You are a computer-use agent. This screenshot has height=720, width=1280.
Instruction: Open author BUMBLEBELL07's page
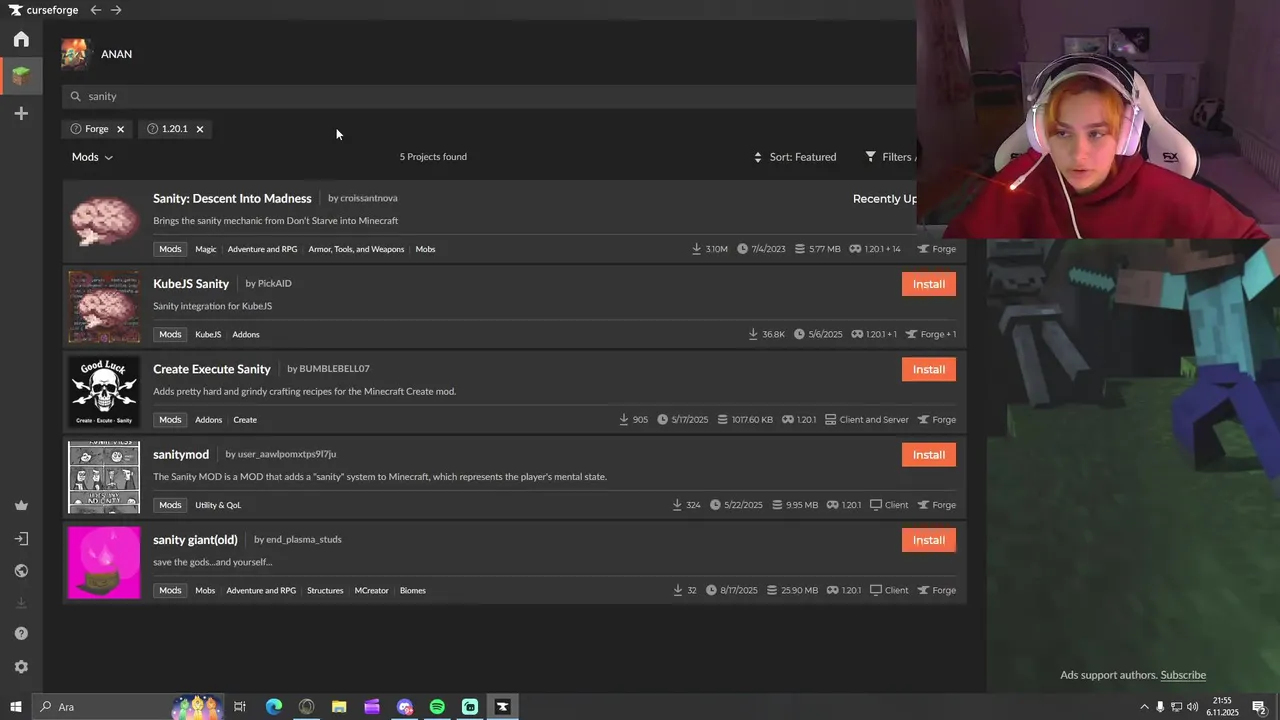(334, 369)
